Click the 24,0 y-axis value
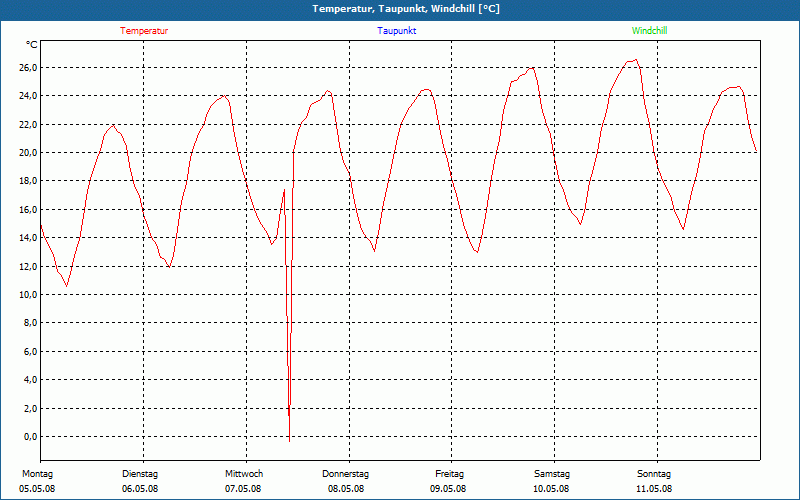This screenshot has height=500, width=800. (x=28, y=95)
